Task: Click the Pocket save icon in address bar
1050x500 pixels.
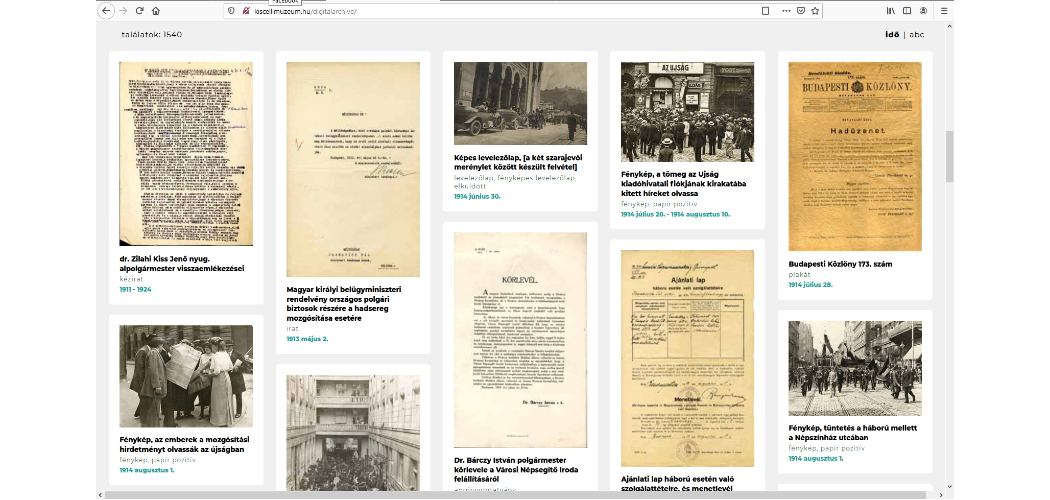Action: 800,10
